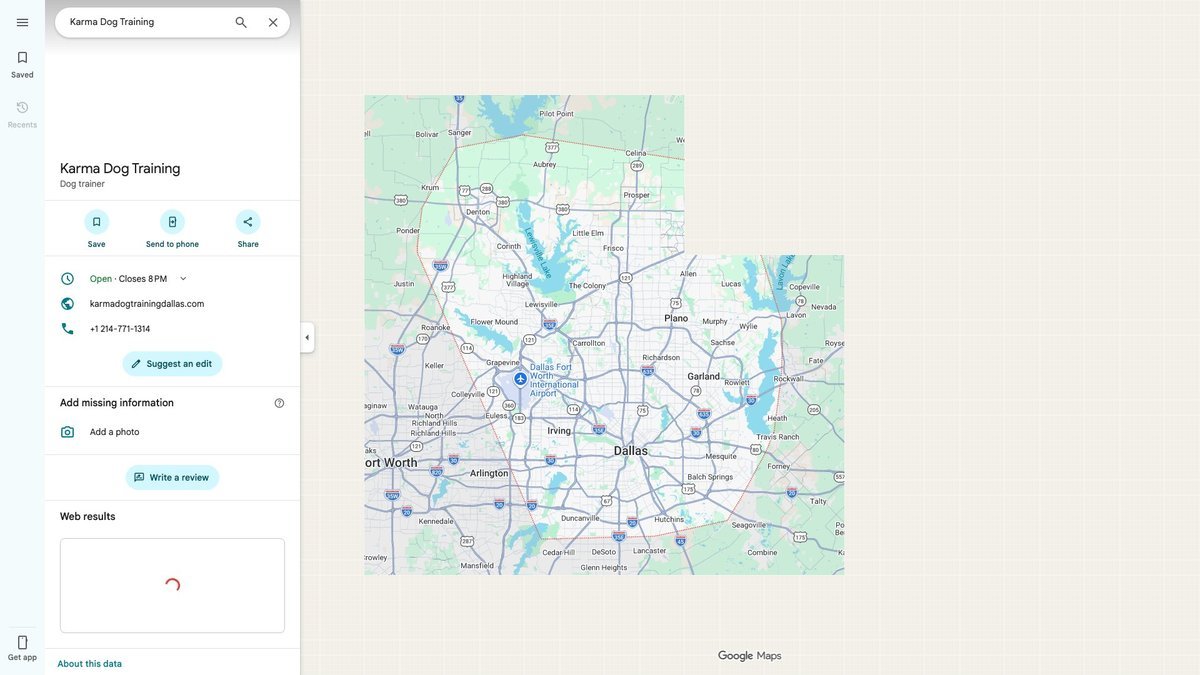Click the Dallas city label on map
This screenshot has height=675, width=1200.
click(631, 451)
